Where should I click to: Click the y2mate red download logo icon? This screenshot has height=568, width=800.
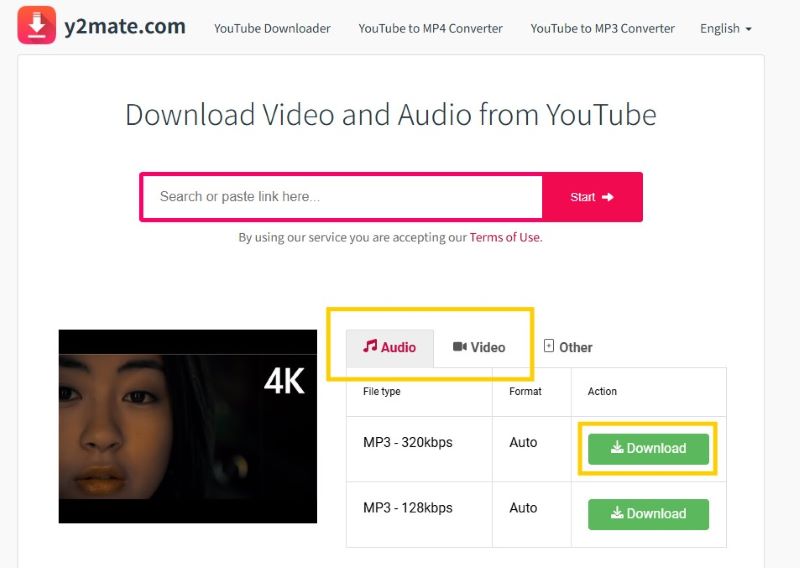(x=36, y=25)
